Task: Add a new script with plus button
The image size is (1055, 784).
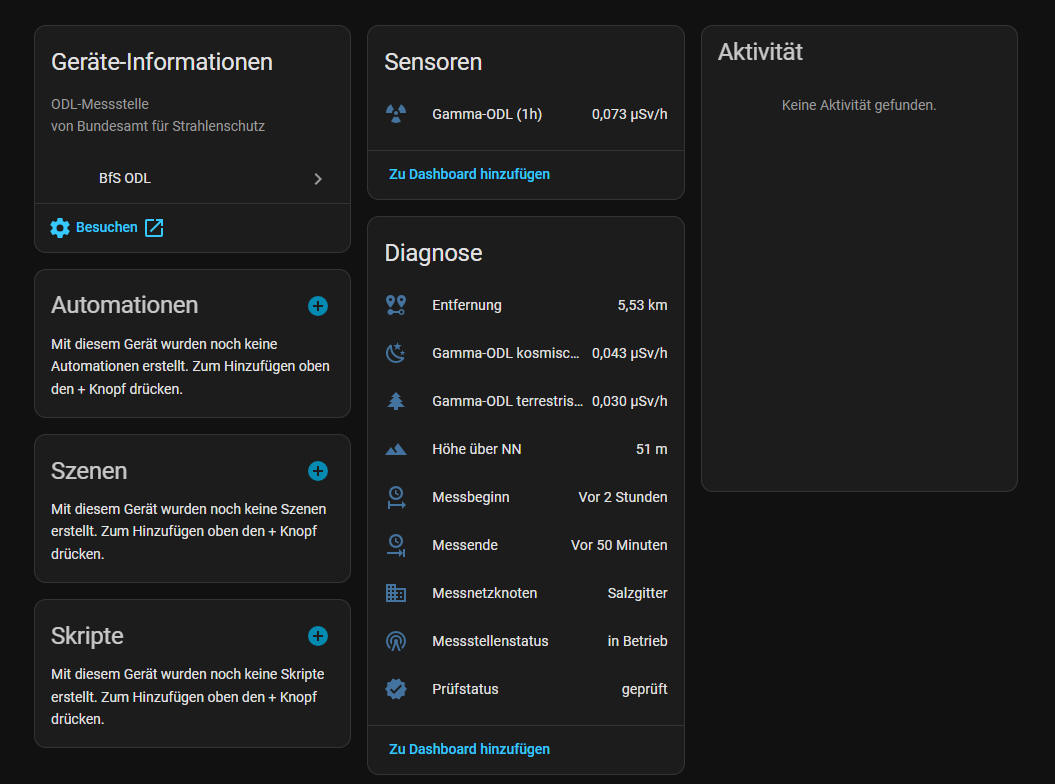Action: pos(318,636)
